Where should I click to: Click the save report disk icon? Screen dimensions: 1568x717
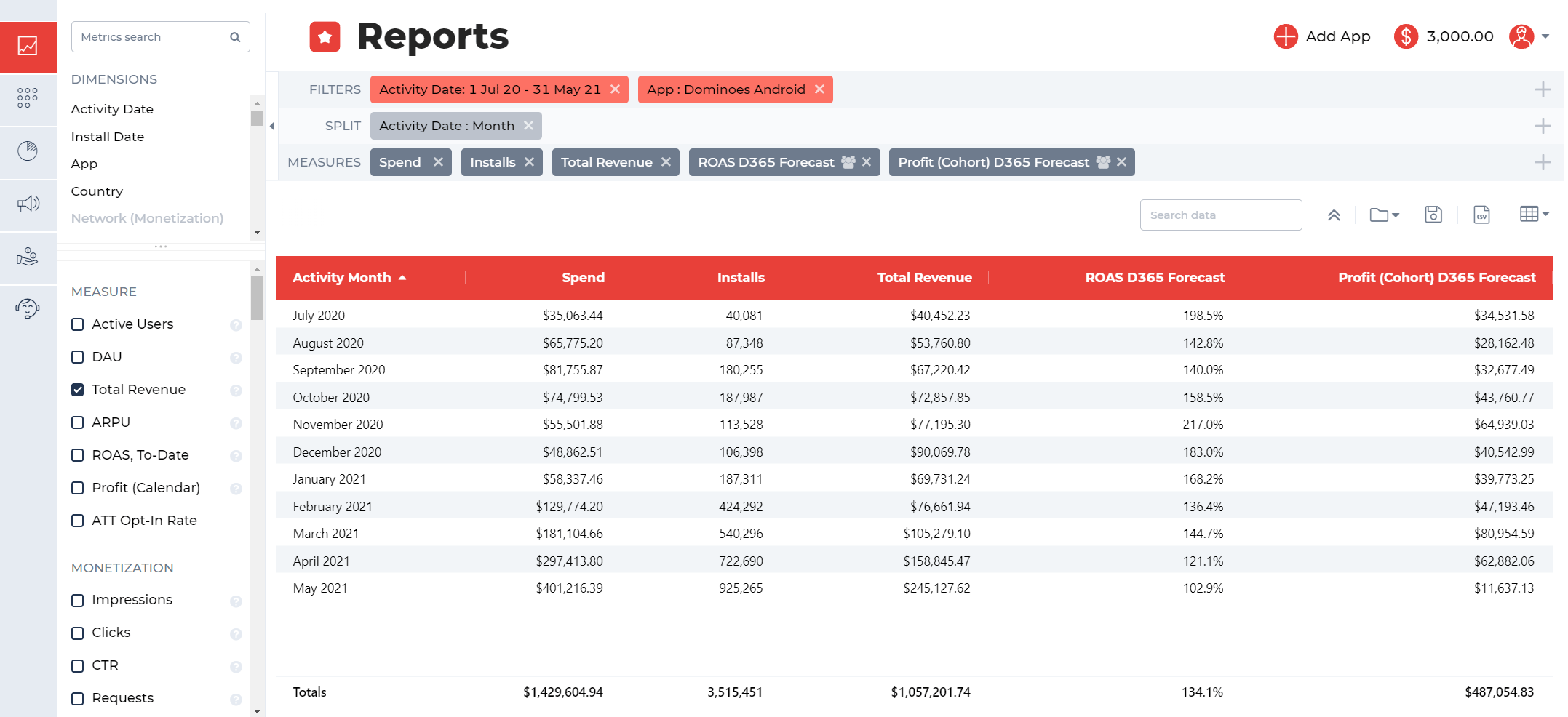pos(1433,215)
